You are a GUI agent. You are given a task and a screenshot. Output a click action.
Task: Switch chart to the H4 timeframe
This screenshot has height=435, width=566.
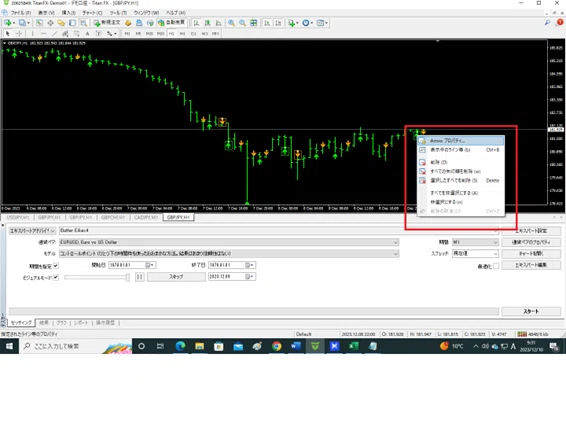tap(182, 34)
